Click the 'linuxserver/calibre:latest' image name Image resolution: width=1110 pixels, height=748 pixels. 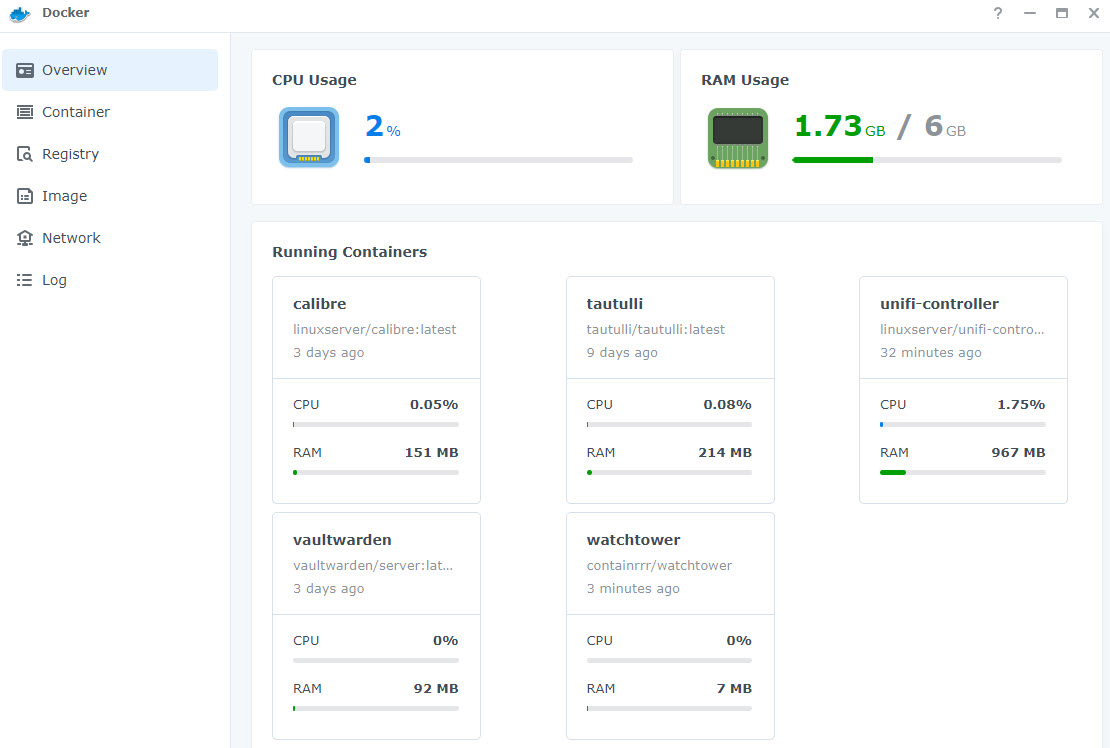tap(374, 329)
